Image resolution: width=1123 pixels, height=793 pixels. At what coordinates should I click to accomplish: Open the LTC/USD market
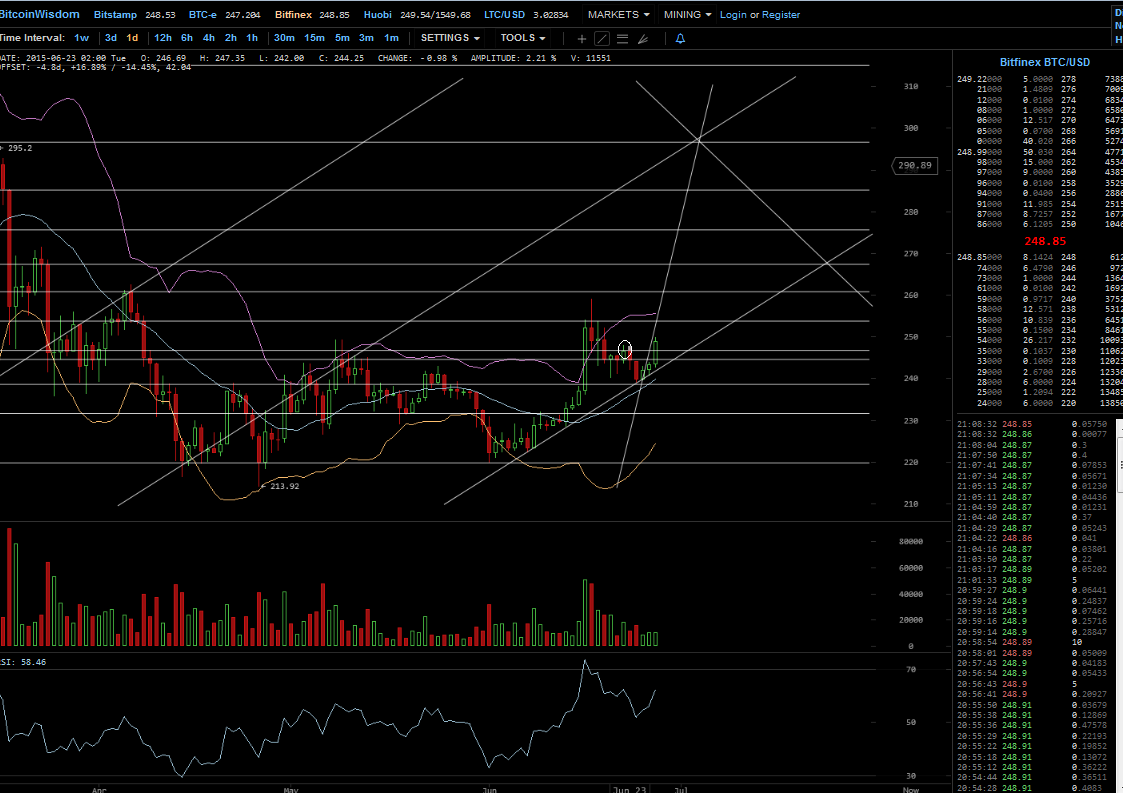point(504,14)
